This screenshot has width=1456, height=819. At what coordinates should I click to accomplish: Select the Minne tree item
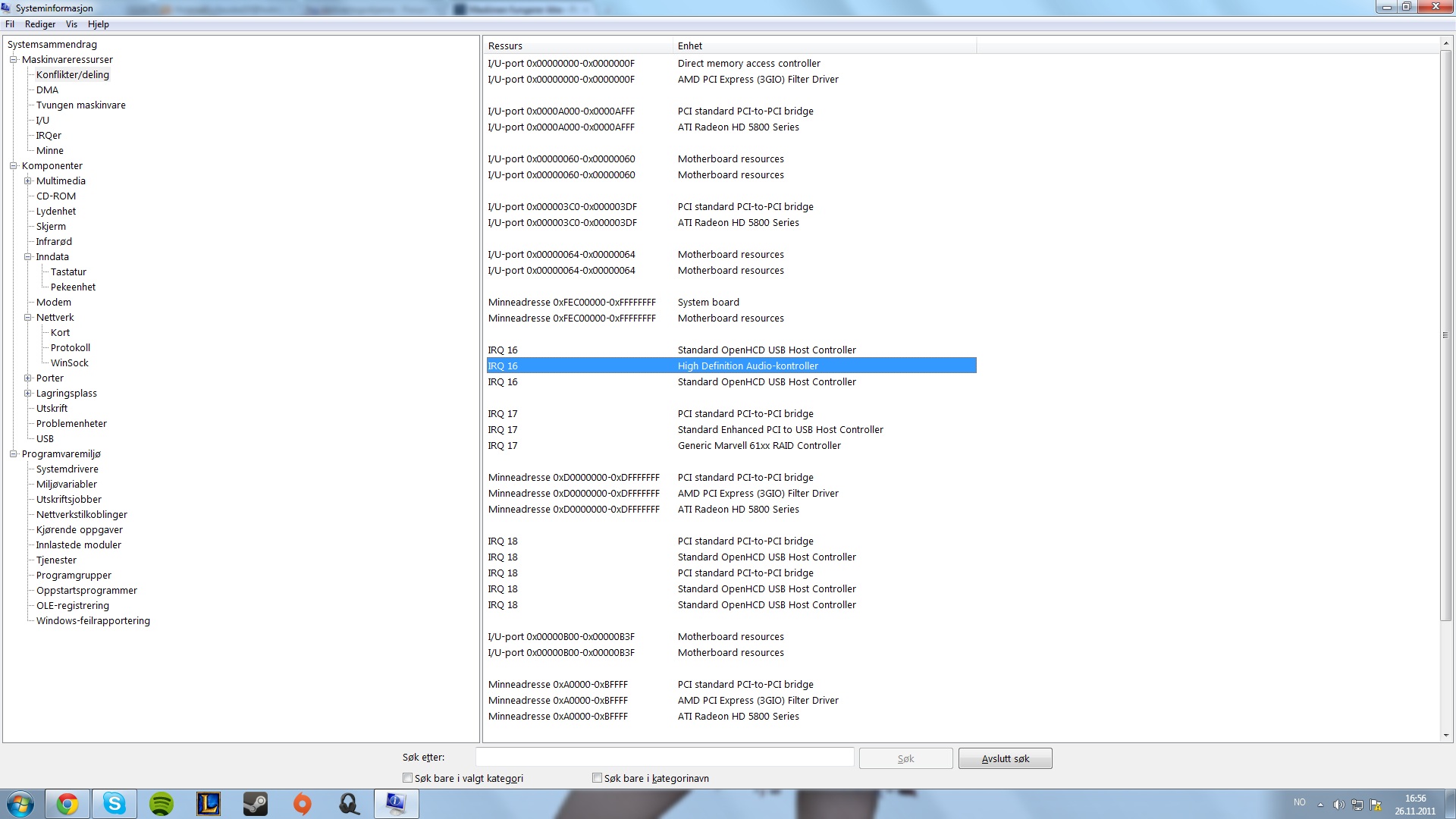click(x=50, y=150)
